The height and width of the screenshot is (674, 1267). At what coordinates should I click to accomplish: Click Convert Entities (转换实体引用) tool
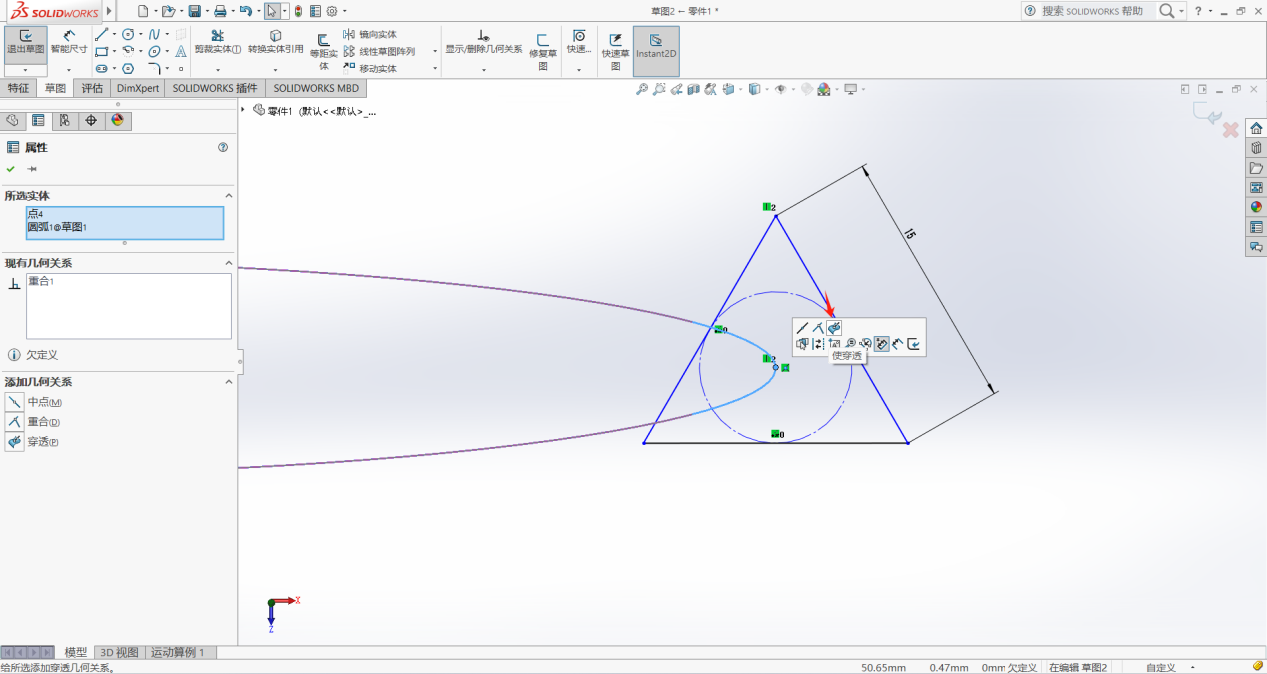point(275,42)
